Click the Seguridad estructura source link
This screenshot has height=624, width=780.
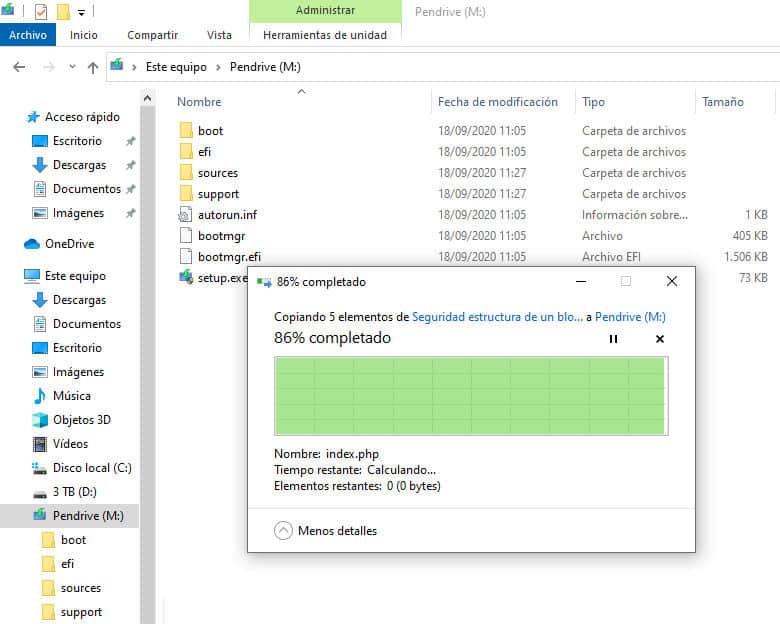[497, 316]
